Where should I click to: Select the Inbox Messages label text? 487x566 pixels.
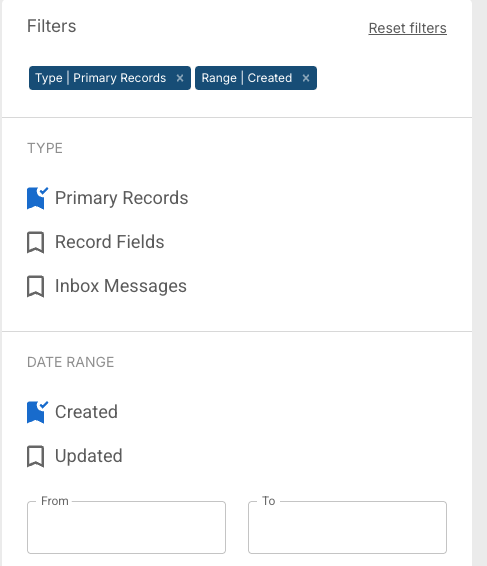121,286
